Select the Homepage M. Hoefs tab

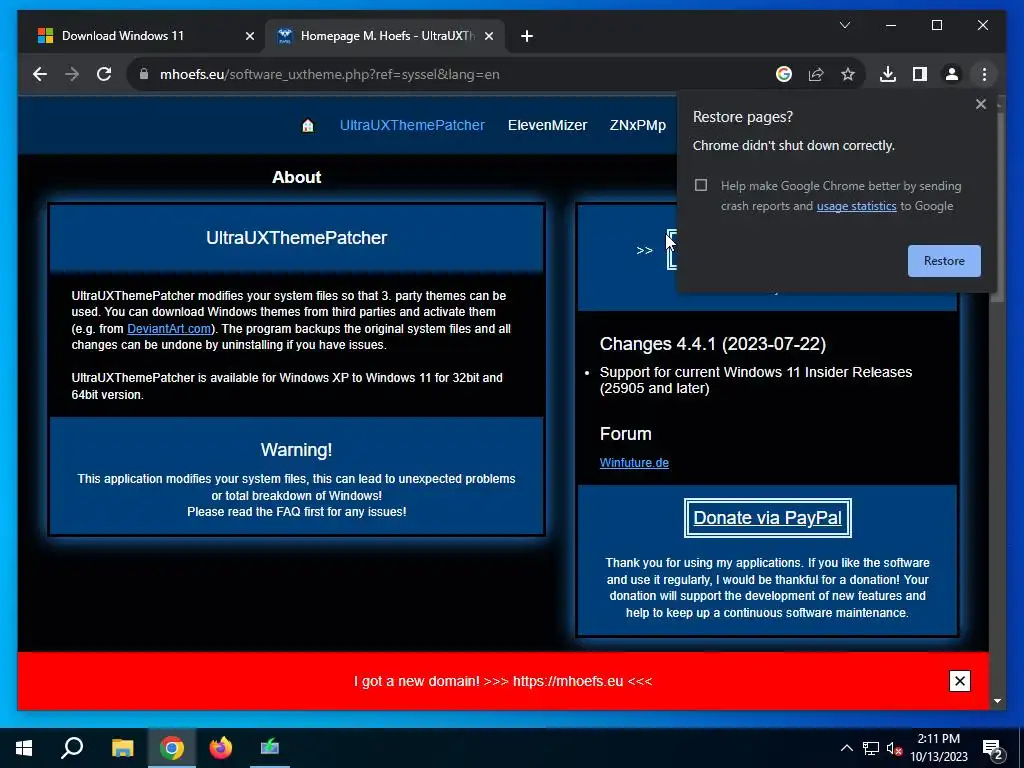pyautogui.click(x=385, y=36)
